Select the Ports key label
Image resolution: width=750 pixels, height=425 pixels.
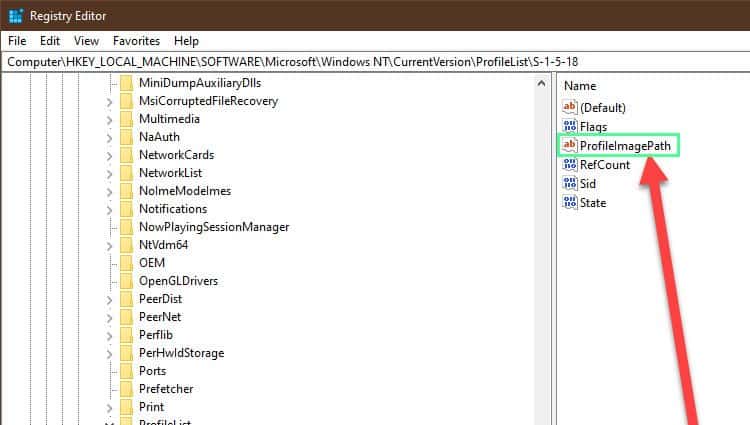click(x=153, y=371)
